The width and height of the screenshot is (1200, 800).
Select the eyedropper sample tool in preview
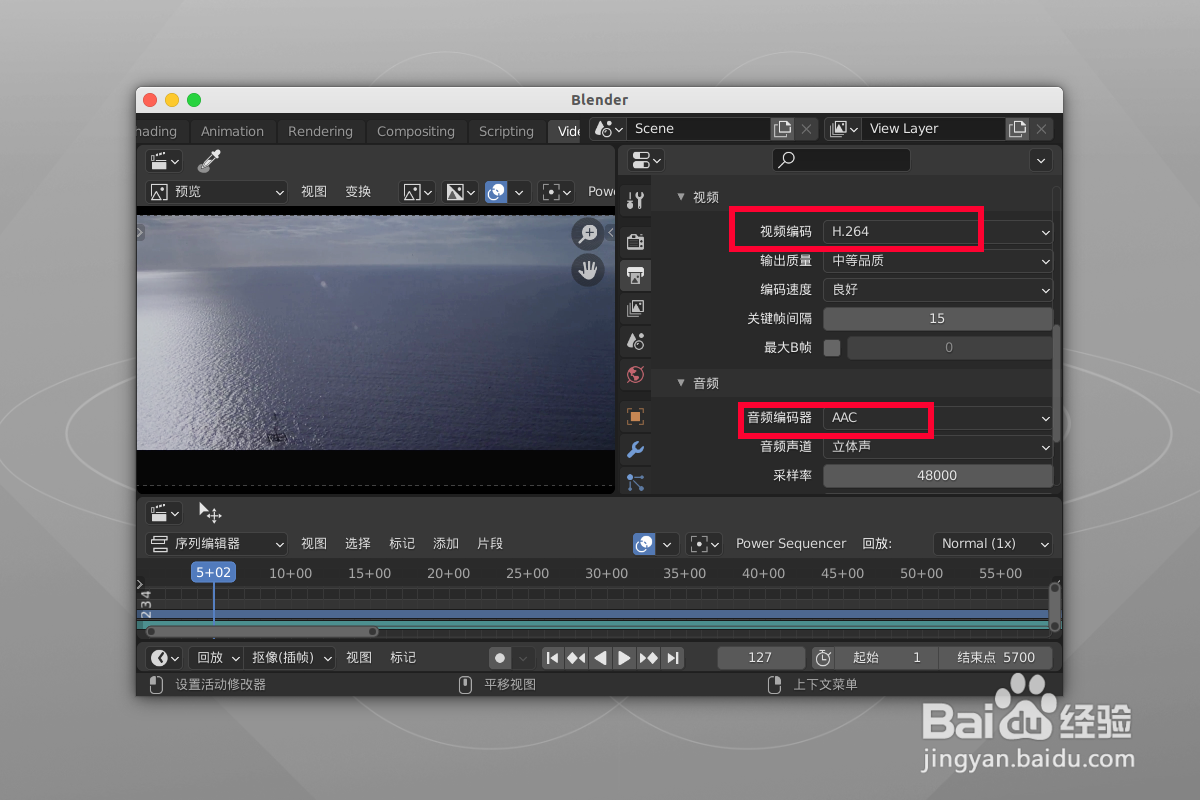pyautogui.click(x=209, y=160)
